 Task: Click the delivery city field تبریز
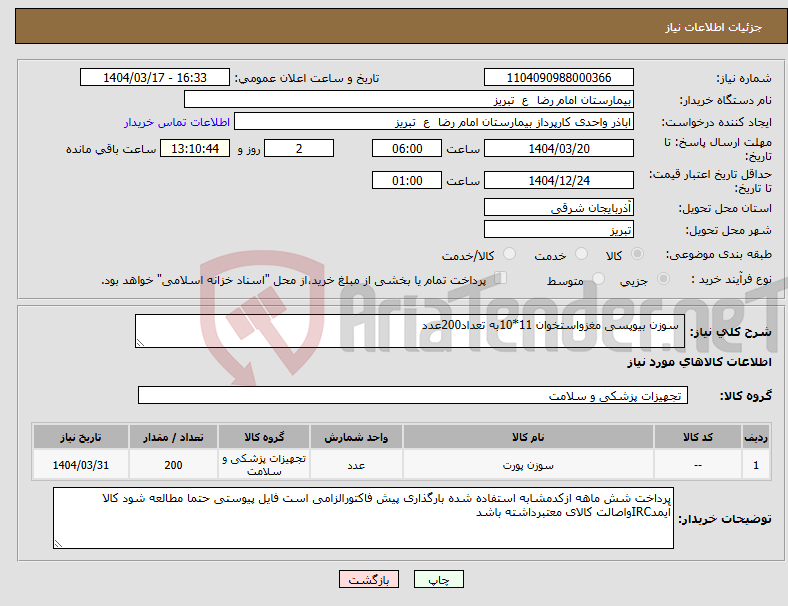pos(559,229)
